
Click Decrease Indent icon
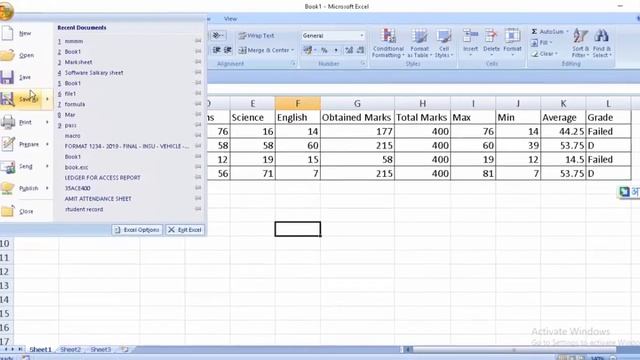click(216, 50)
